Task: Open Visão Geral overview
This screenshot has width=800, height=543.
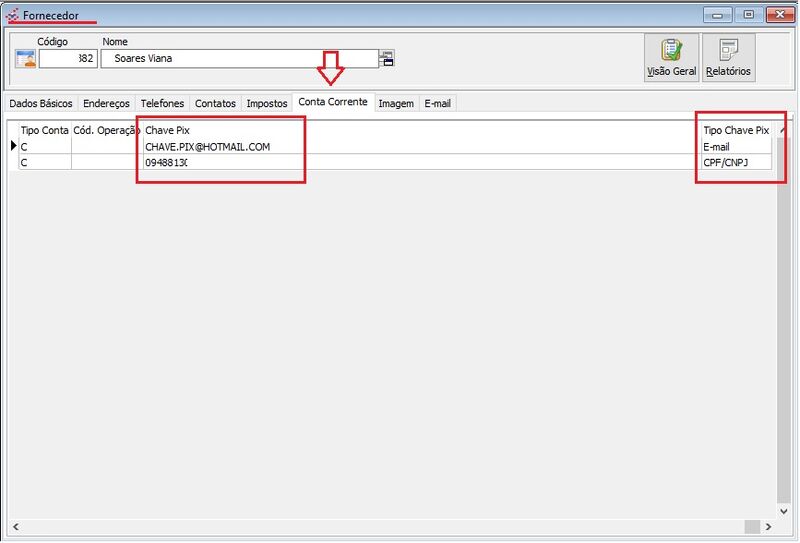Action: pos(671,58)
